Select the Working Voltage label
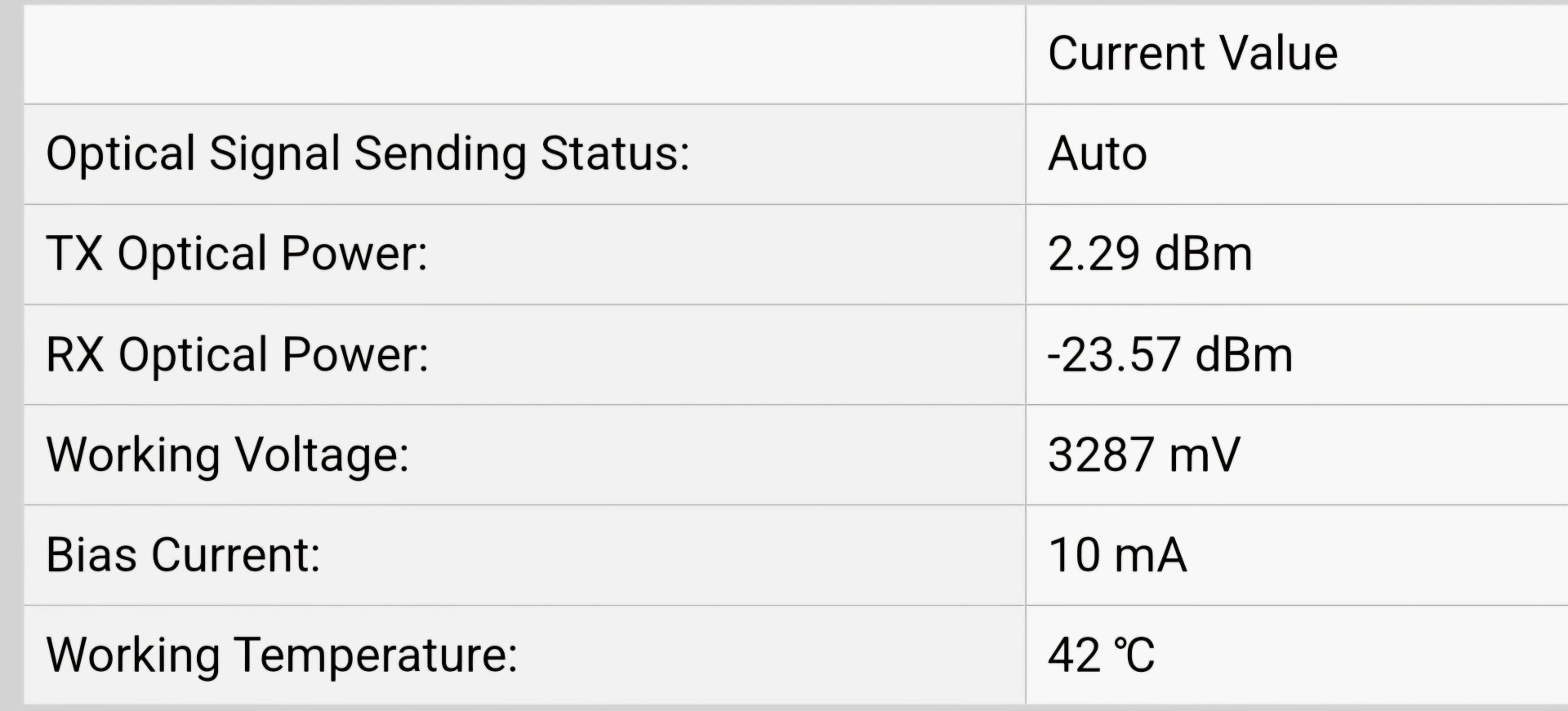1568x711 pixels. point(228,455)
